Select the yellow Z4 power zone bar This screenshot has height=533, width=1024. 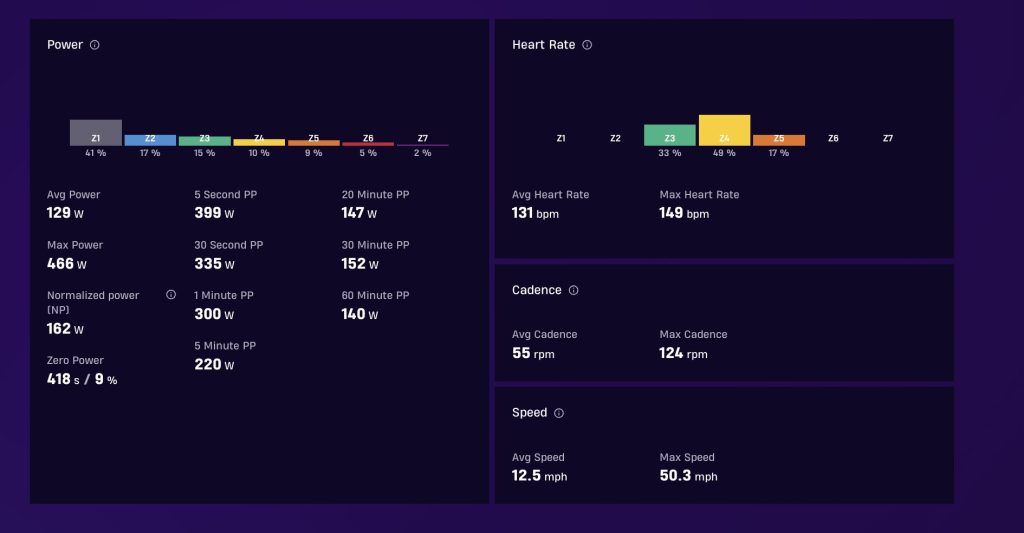(x=259, y=142)
